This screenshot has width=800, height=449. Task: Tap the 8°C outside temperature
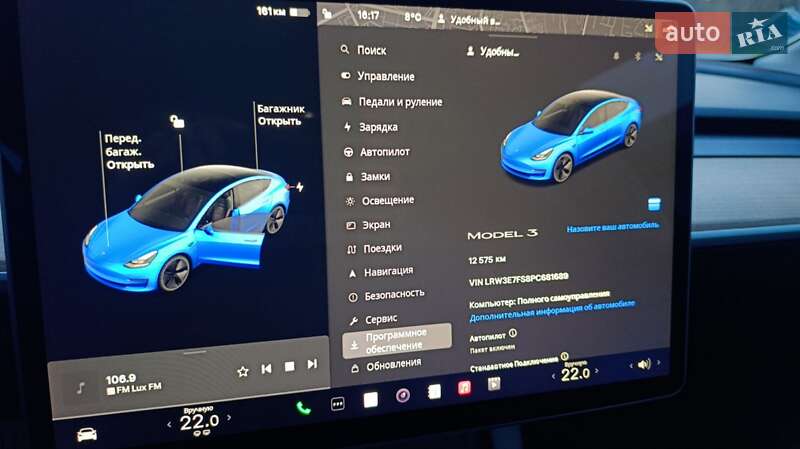click(x=413, y=17)
